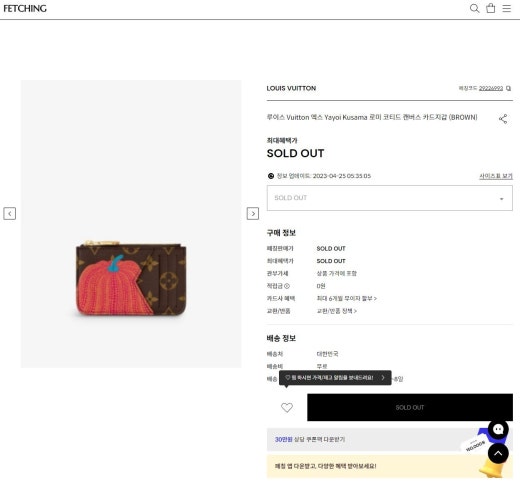Click the view size guide link

pyautogui.click(x=496, y=176)
